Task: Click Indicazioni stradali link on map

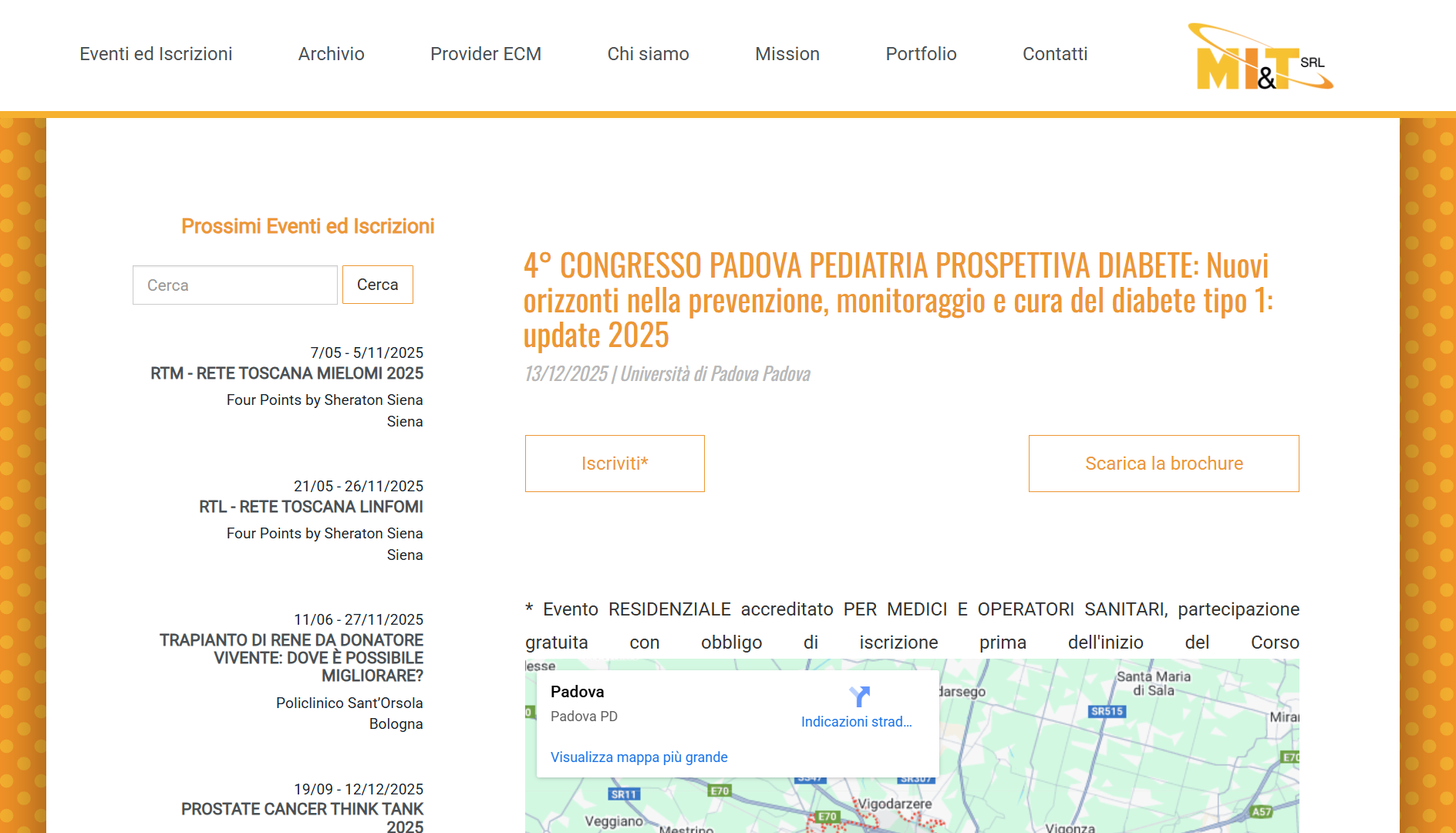Action: point(856,722)
